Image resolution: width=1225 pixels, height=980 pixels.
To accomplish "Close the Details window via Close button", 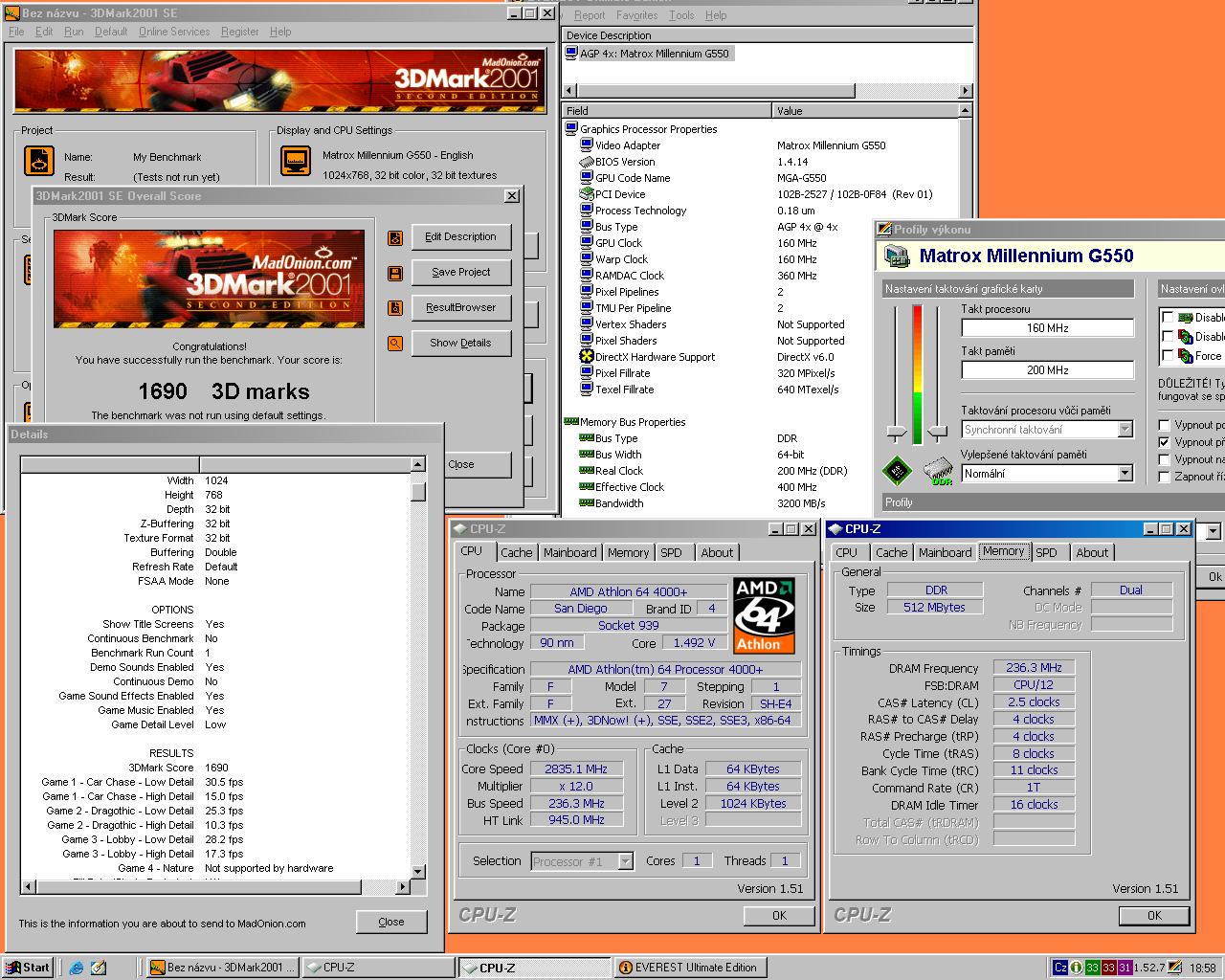I will point(390,922).
